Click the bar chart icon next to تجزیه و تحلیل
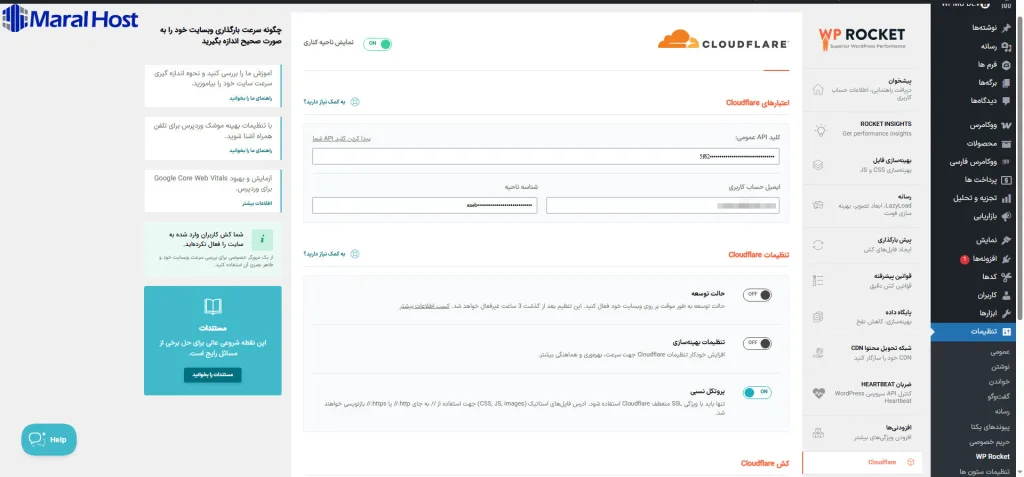The image size is (1024, 477). [x=1006, y=197]
